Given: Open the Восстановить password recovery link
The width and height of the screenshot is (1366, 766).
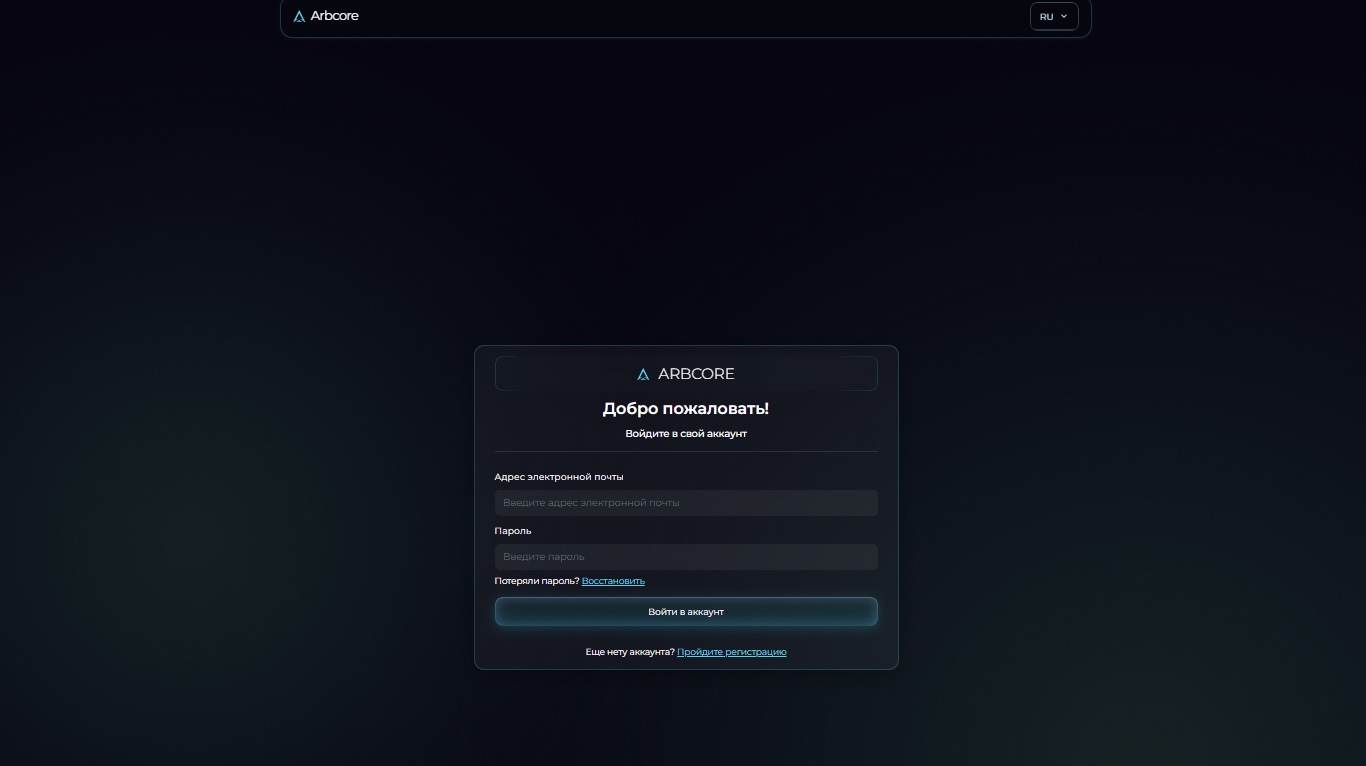Looking at the screenshot, I should pyautogui.click(x=613, y=581).
